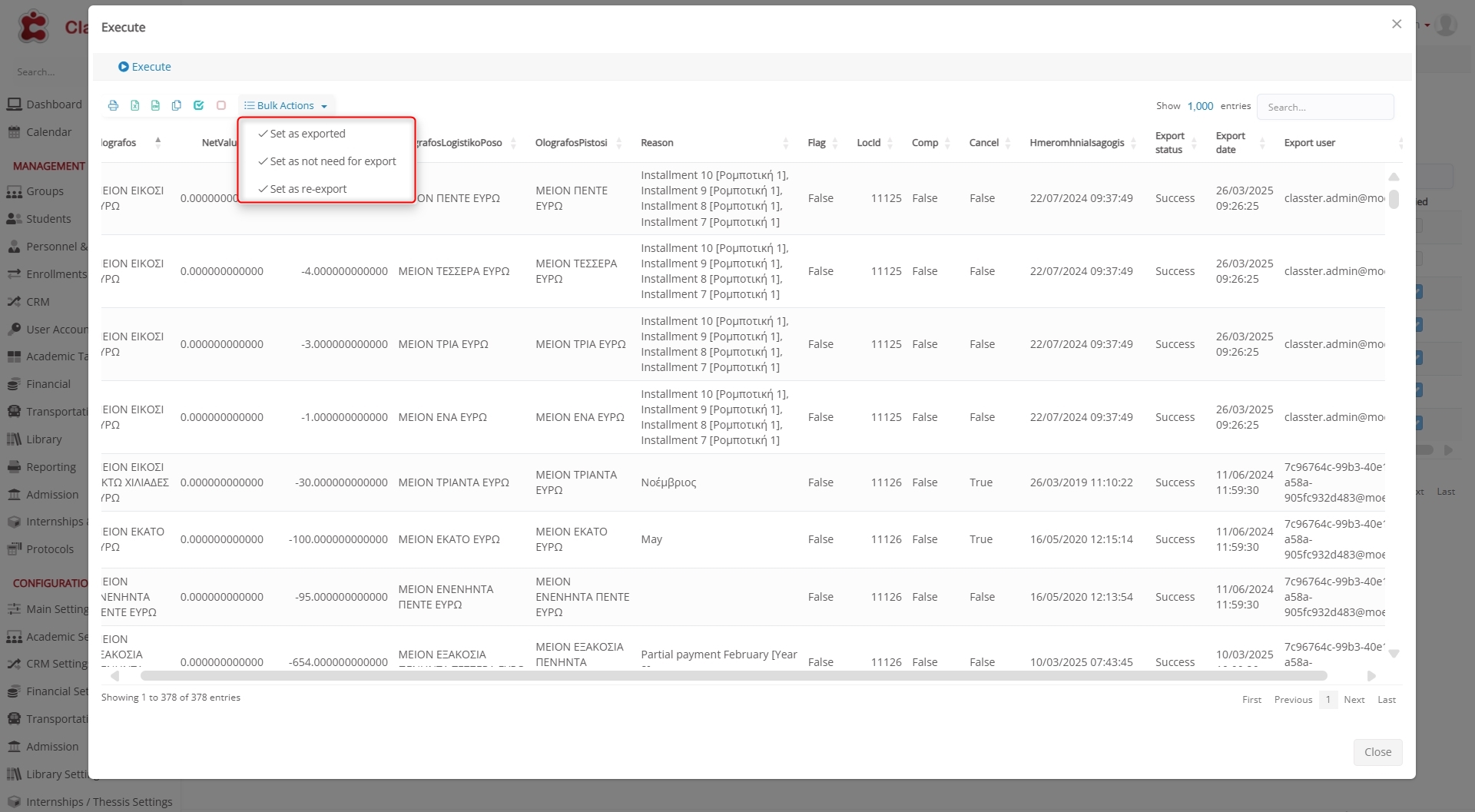The width and height of the screenshot is (1475, 812).
Task: Click the vertical scroll down arrow
Action: [1394, 654]
